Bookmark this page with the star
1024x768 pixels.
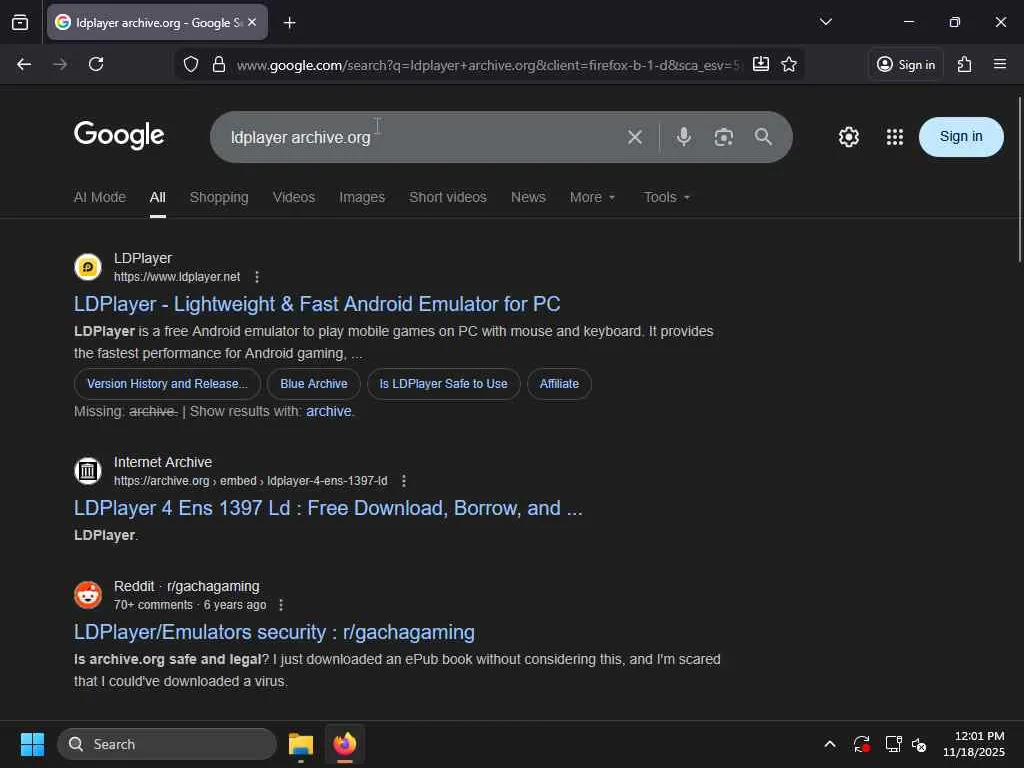coord(789,64)
